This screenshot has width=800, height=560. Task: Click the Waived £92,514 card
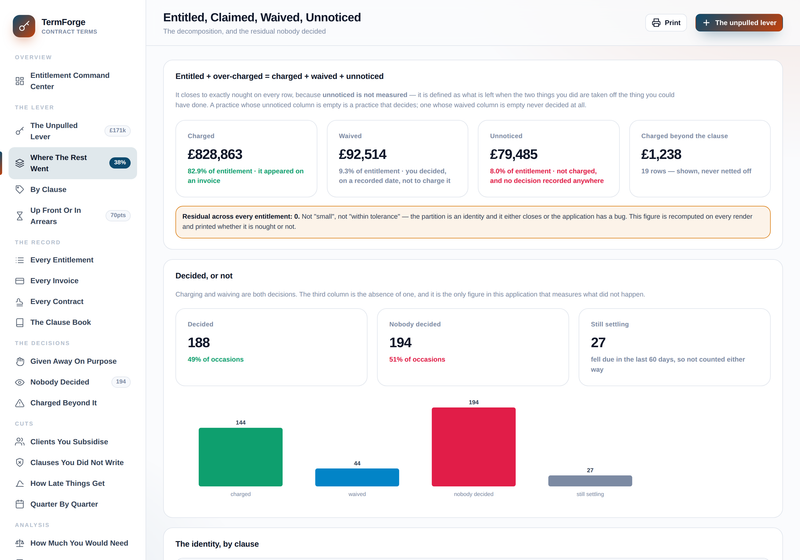[397, 159]
